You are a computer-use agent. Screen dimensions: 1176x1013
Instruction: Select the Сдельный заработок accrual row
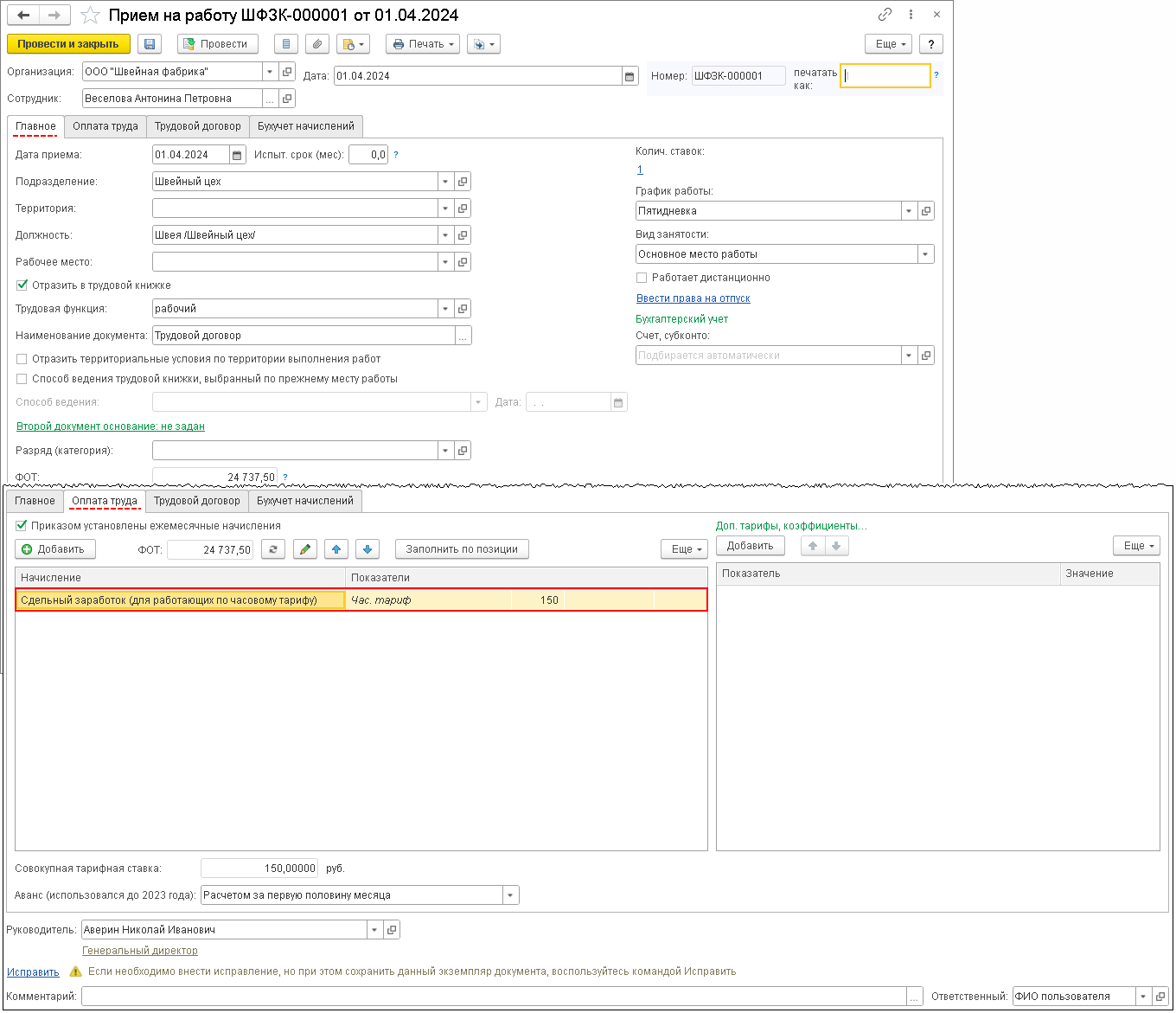(x=361, y=600)
